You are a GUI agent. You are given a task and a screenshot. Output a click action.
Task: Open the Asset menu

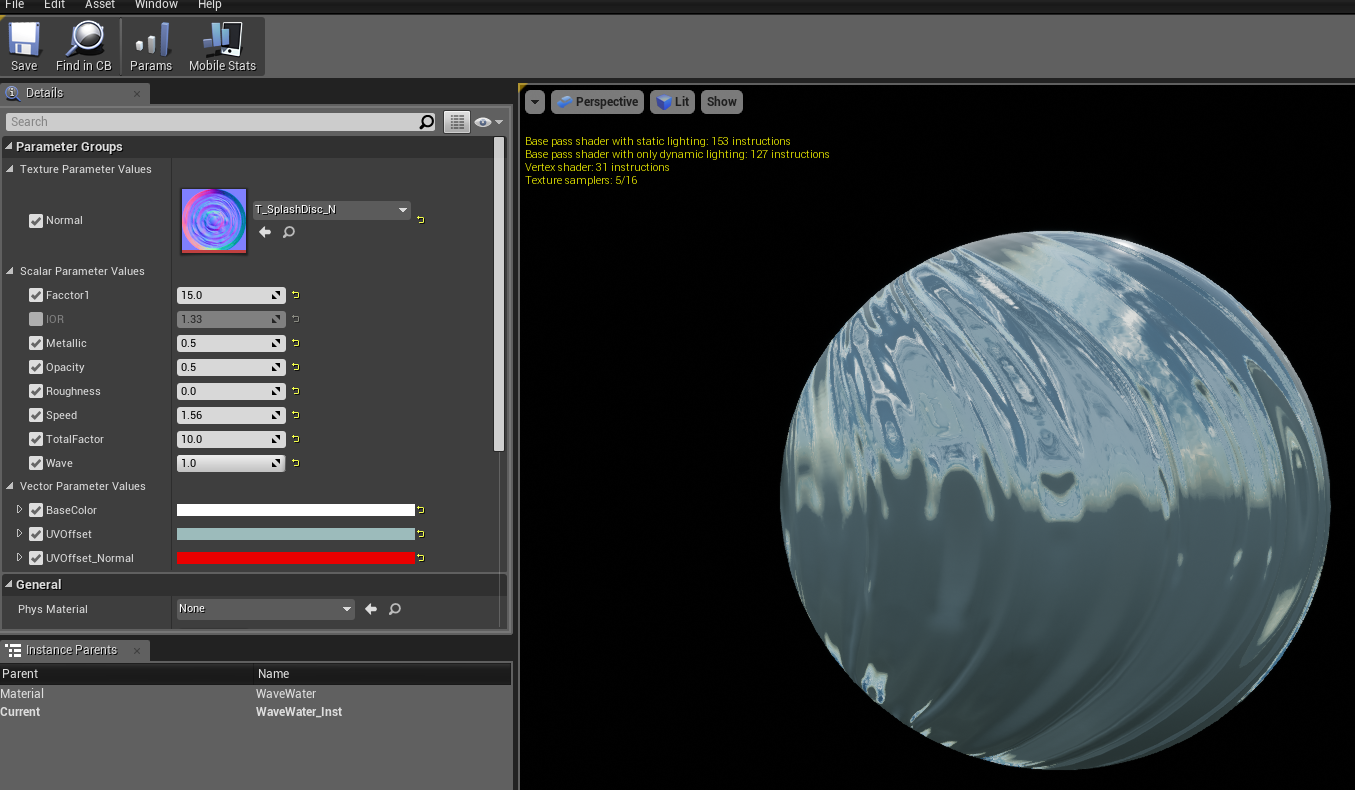coord(100,5)
